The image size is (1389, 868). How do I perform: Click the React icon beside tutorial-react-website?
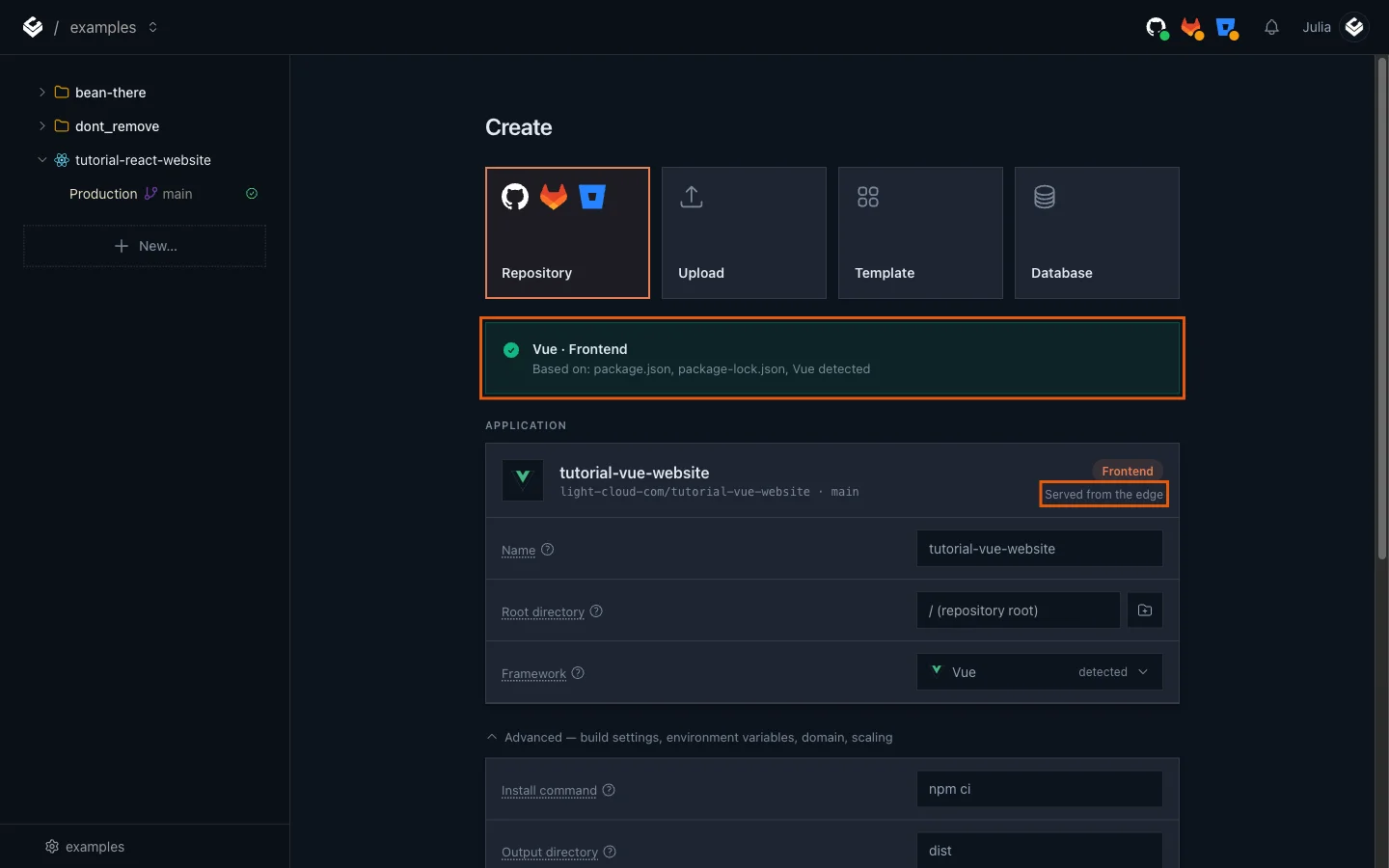62,160
